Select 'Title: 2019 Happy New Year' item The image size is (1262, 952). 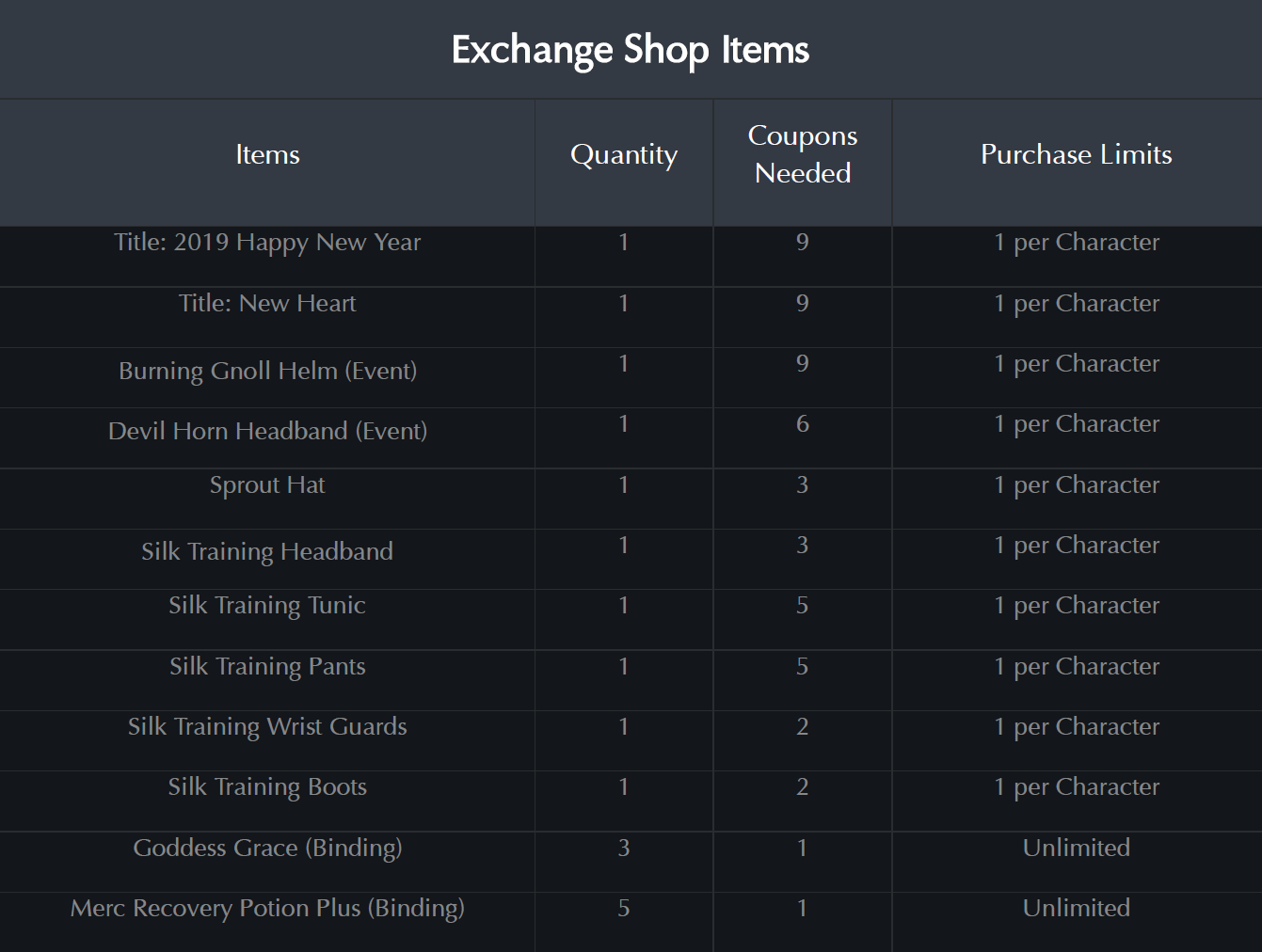tap(267, 243)
